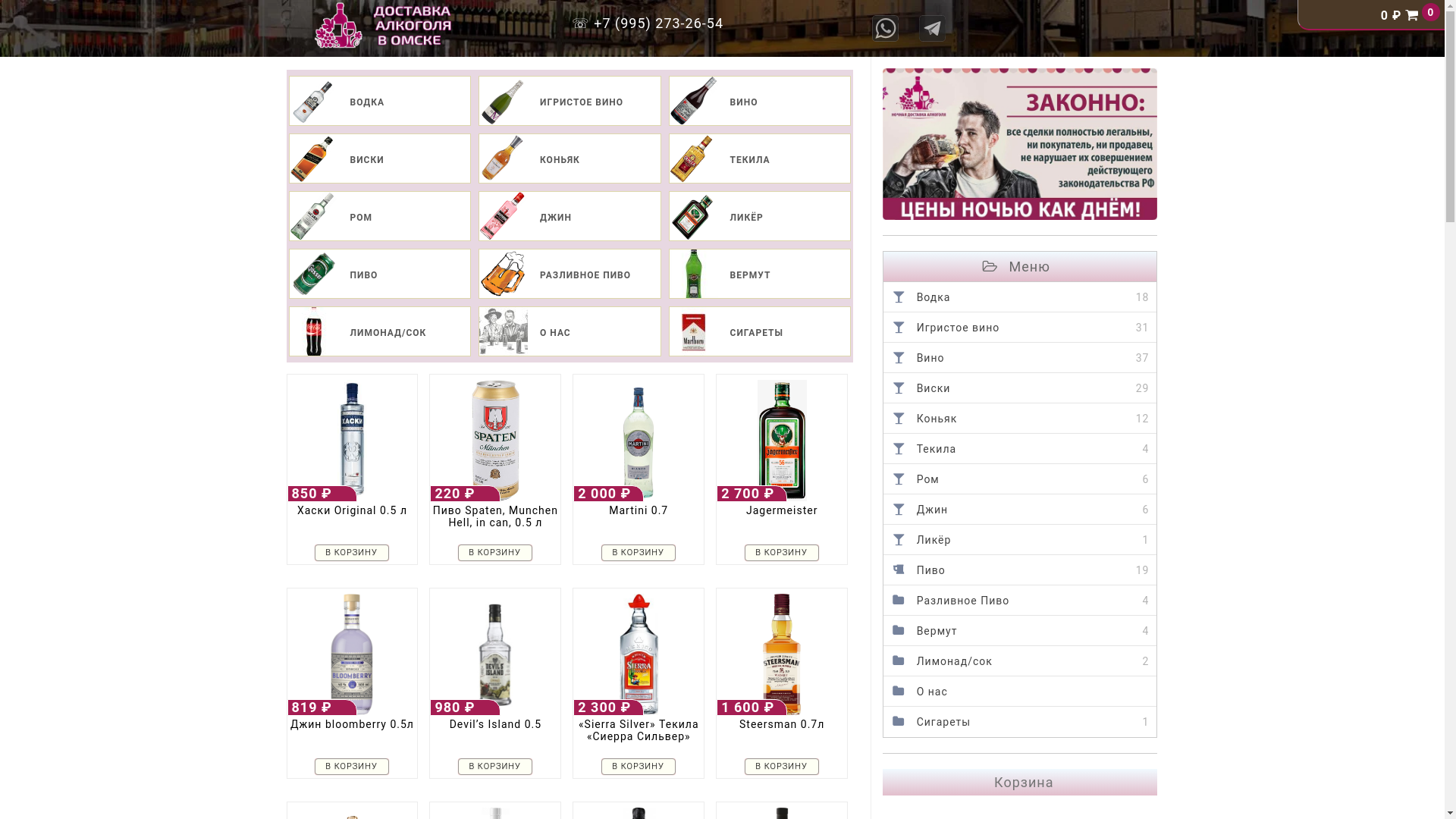Select Джин in sidebar menu
The width and height of the screenshot is (1456, 819).
[1019, 510]
